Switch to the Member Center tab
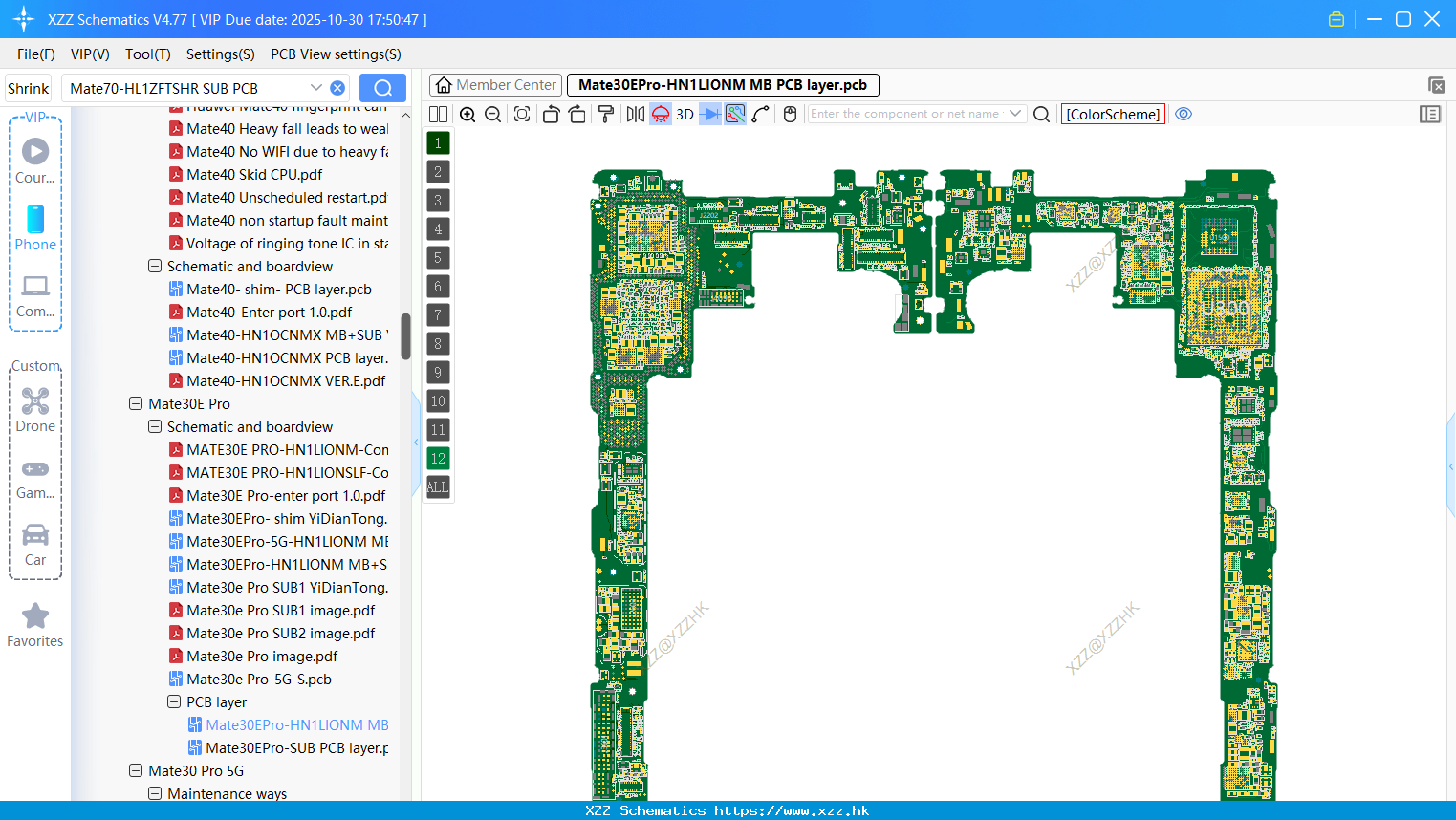This screenshot has height=820, width=1456. (496, 85)
